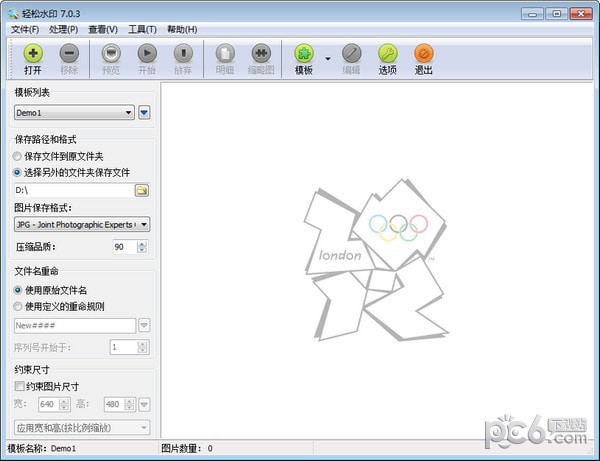Open the 应用宽和高(按比例缩放) dropdown

click(82, 427)
